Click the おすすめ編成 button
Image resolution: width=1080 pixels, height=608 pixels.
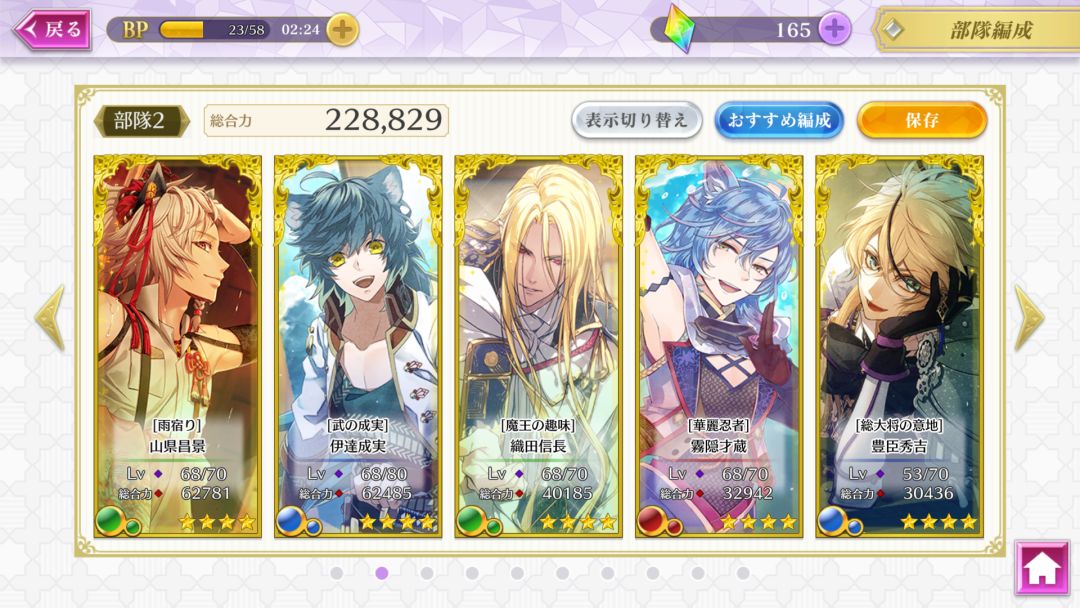[779, 120]
